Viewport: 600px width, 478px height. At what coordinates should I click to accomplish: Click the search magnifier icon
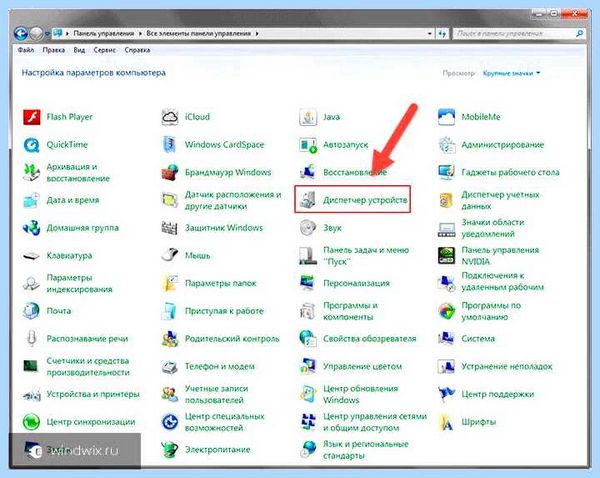tap(580, 34)
